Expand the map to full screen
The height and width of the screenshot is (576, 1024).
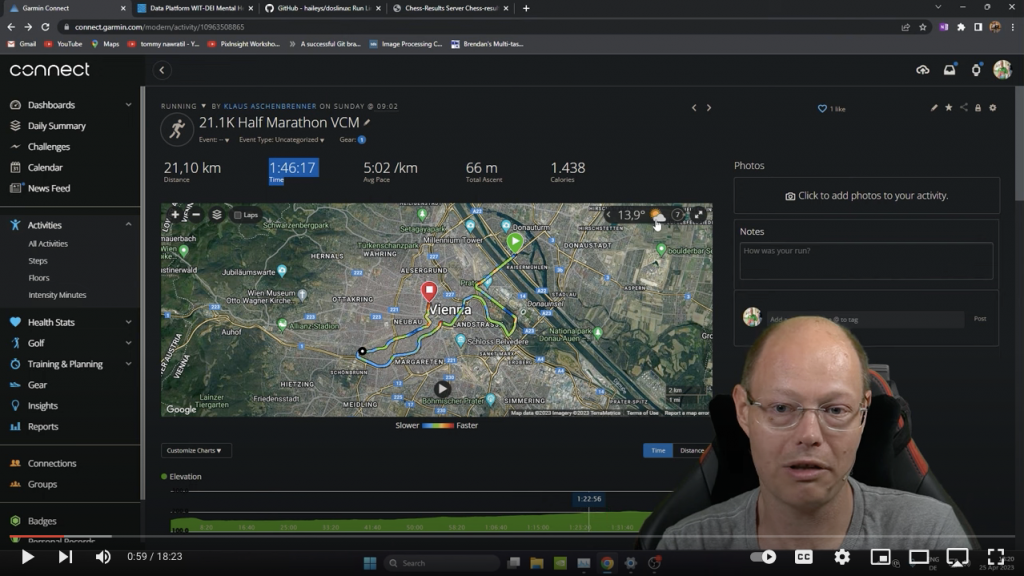[699, 214]
